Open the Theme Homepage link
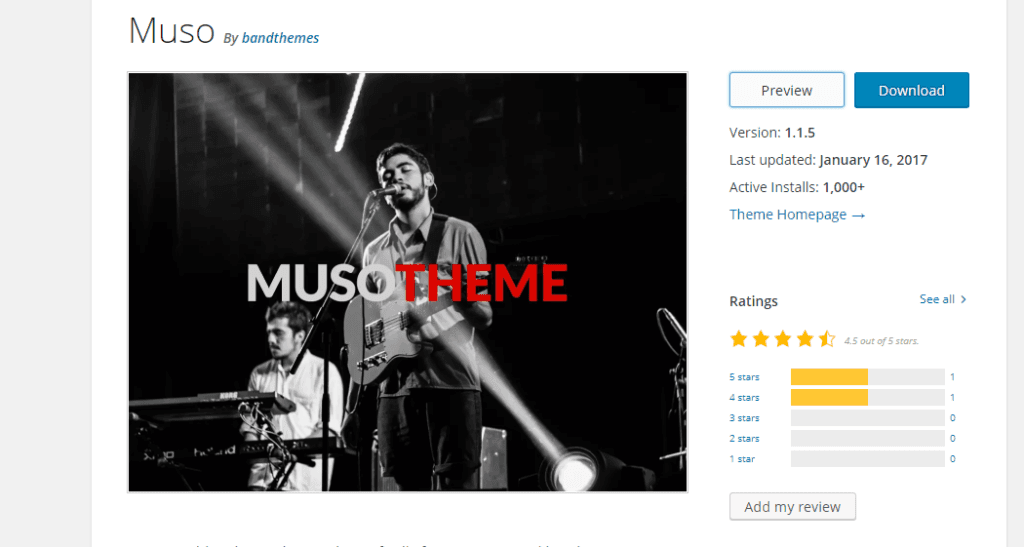Viewport: 1024px width, 547px height. pyautogui.click(x=788, y=214)
